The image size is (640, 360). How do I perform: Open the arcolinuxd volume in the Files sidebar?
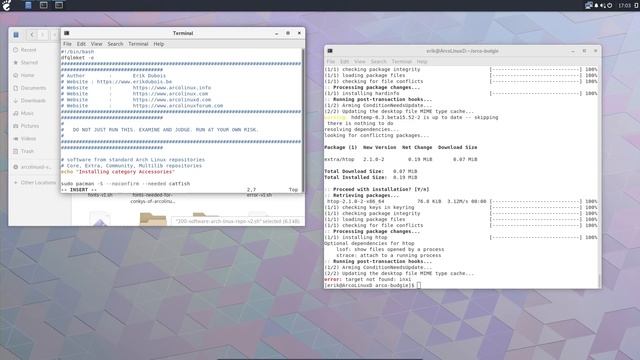(x=35, y=167)
